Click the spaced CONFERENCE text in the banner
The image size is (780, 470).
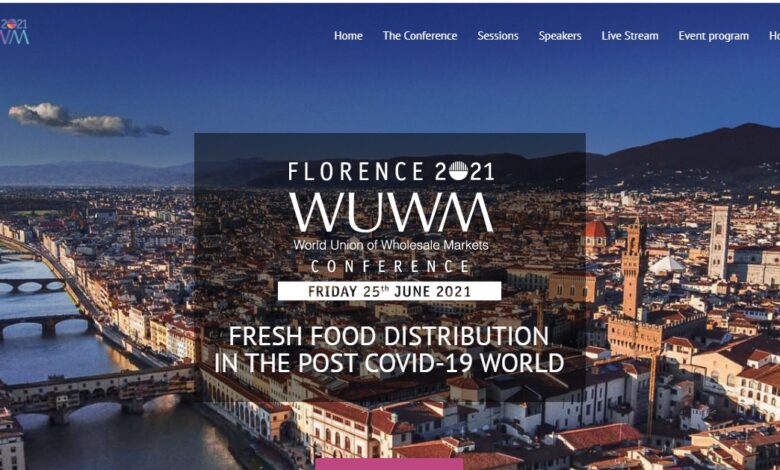click(390, 267)
